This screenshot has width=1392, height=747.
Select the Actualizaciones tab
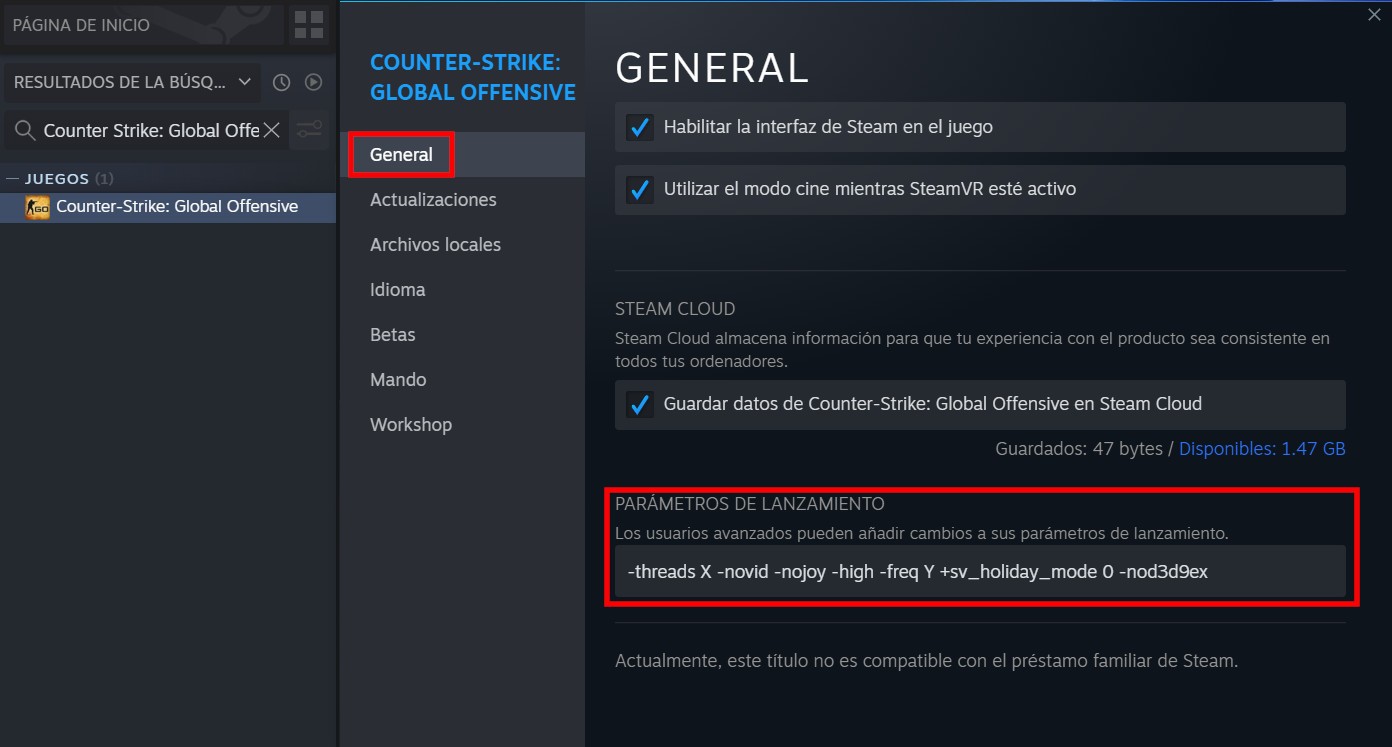point(433,200)
